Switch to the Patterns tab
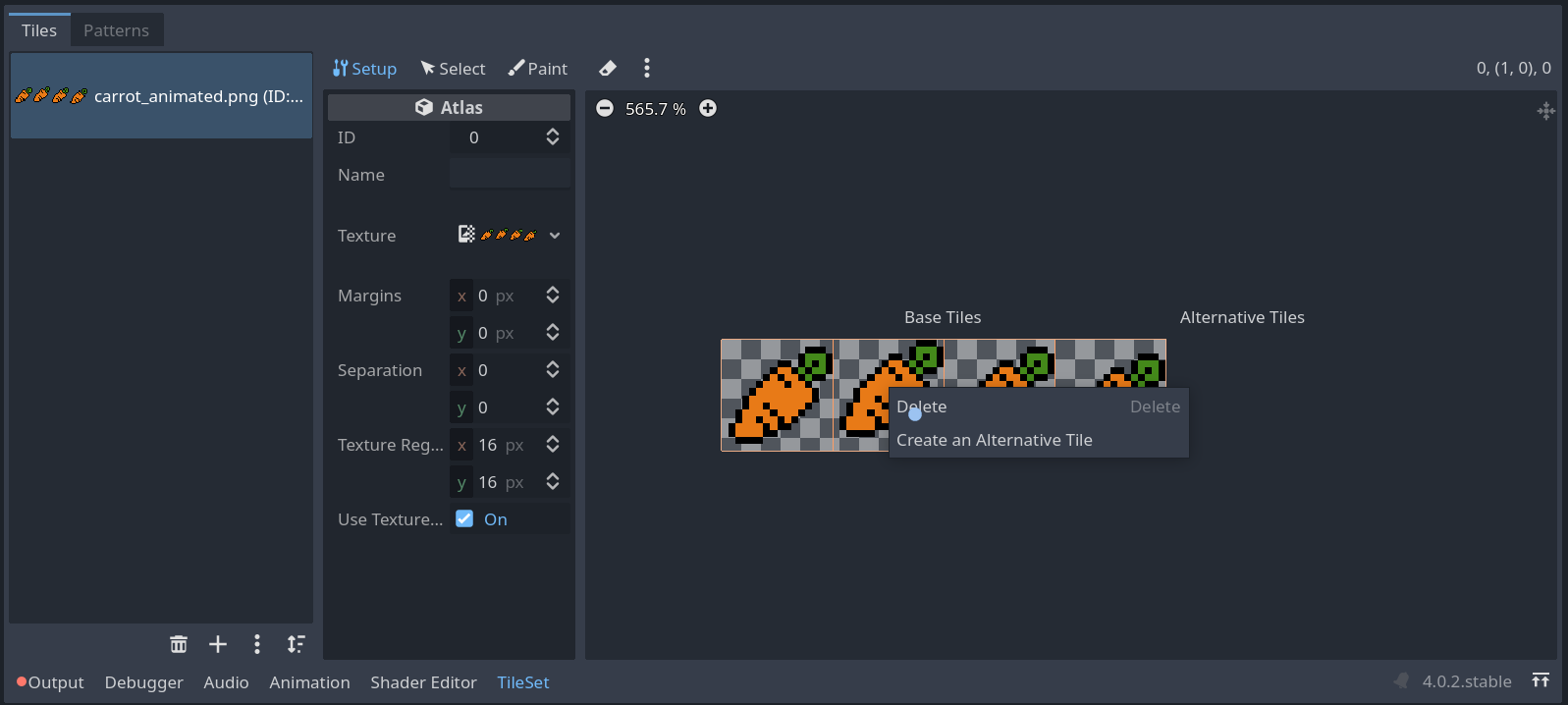 click(x=117, y=30)
